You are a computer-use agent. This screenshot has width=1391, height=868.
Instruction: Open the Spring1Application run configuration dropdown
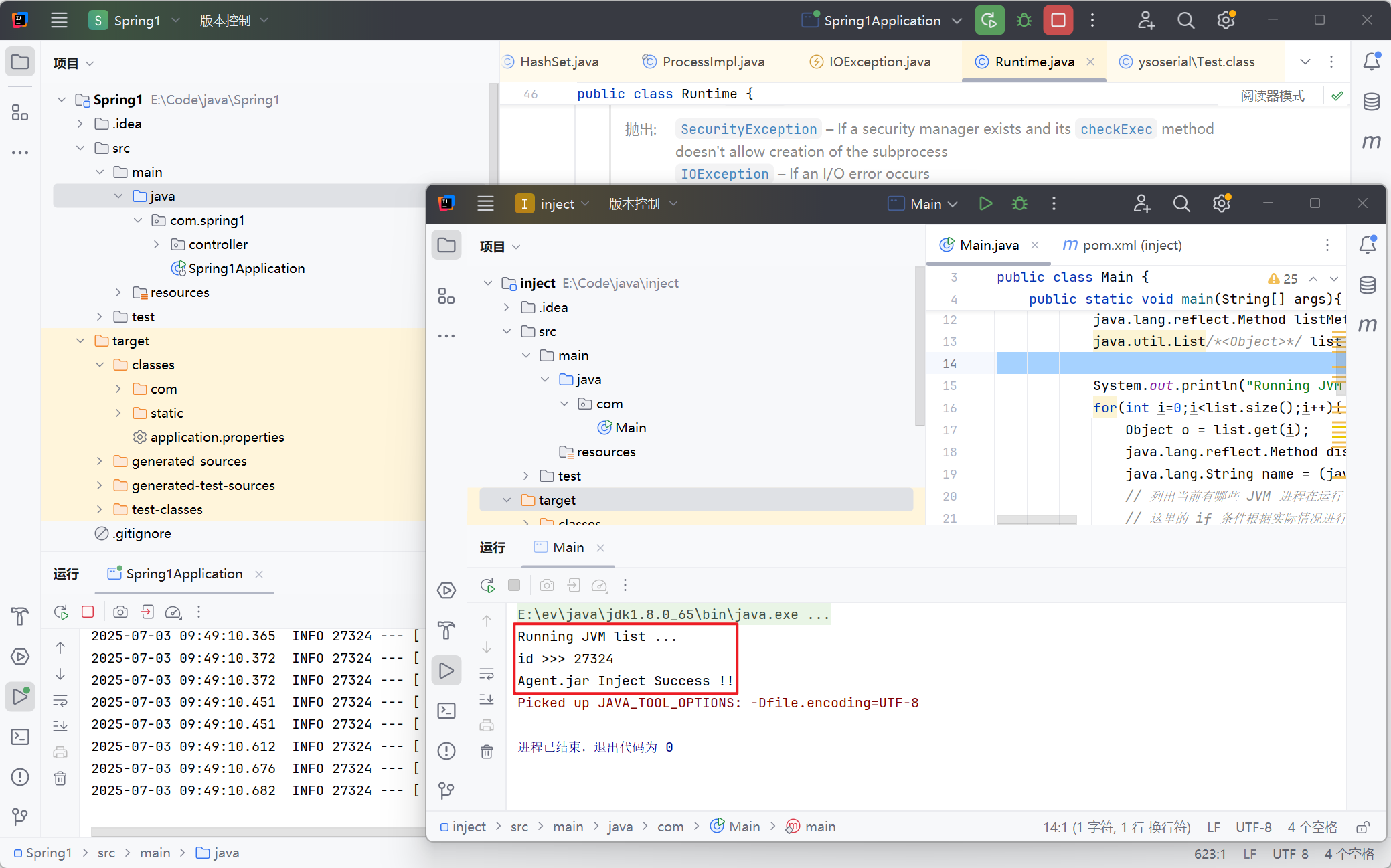(882, 20)
